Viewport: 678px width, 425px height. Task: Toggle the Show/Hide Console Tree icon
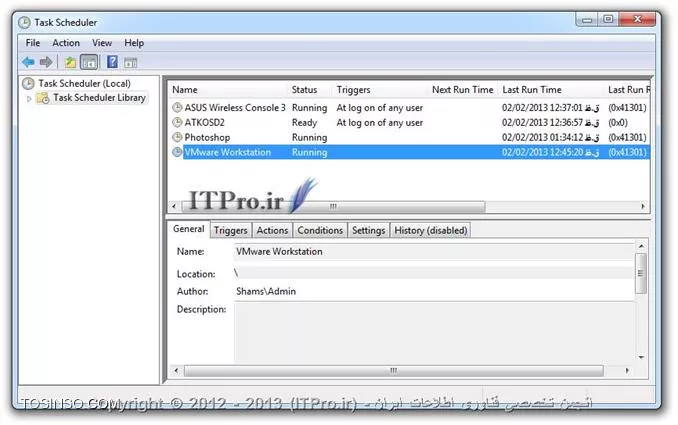coord(90,63)
